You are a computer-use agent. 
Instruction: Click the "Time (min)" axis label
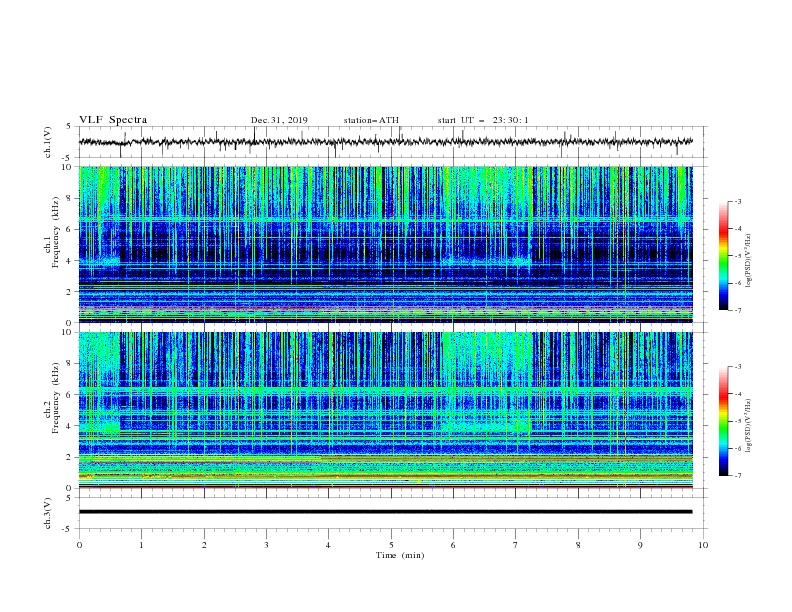[400, 555]
